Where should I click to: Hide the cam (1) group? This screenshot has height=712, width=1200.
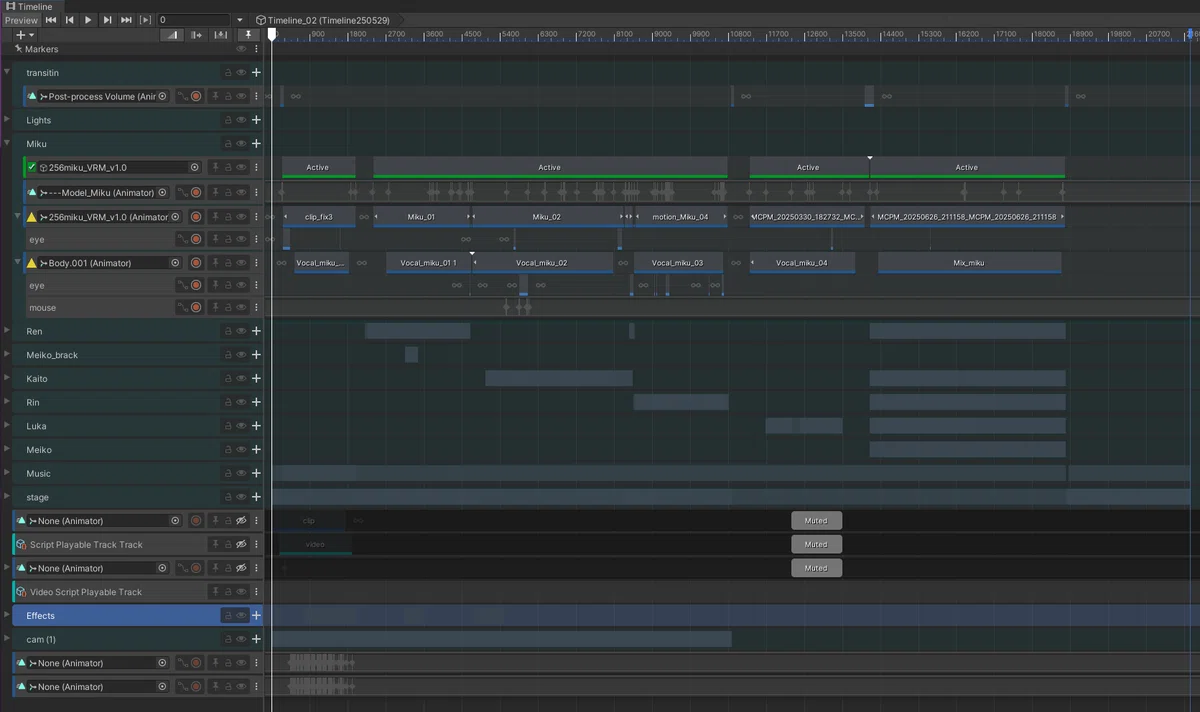click(x=241, y=640)
